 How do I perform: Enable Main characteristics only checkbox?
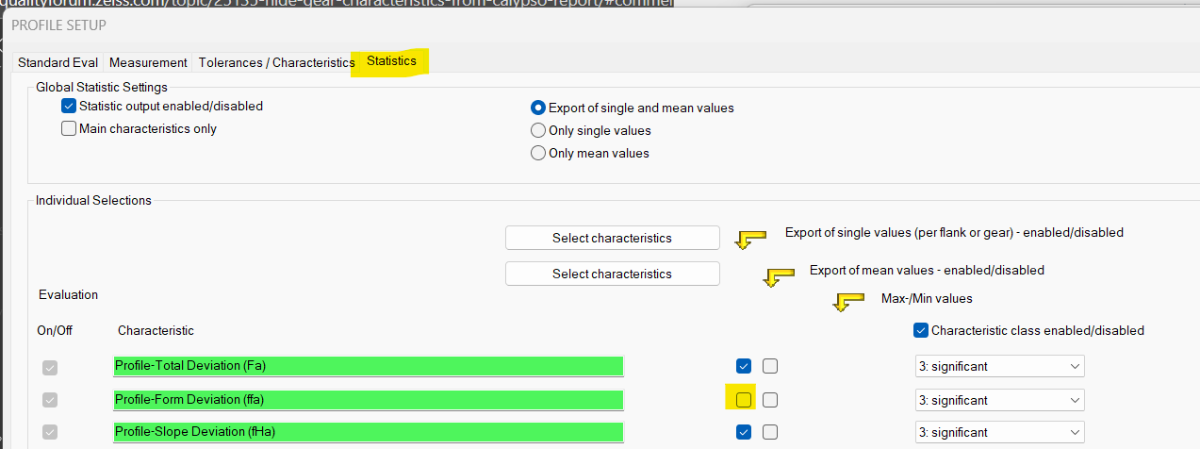69,129
